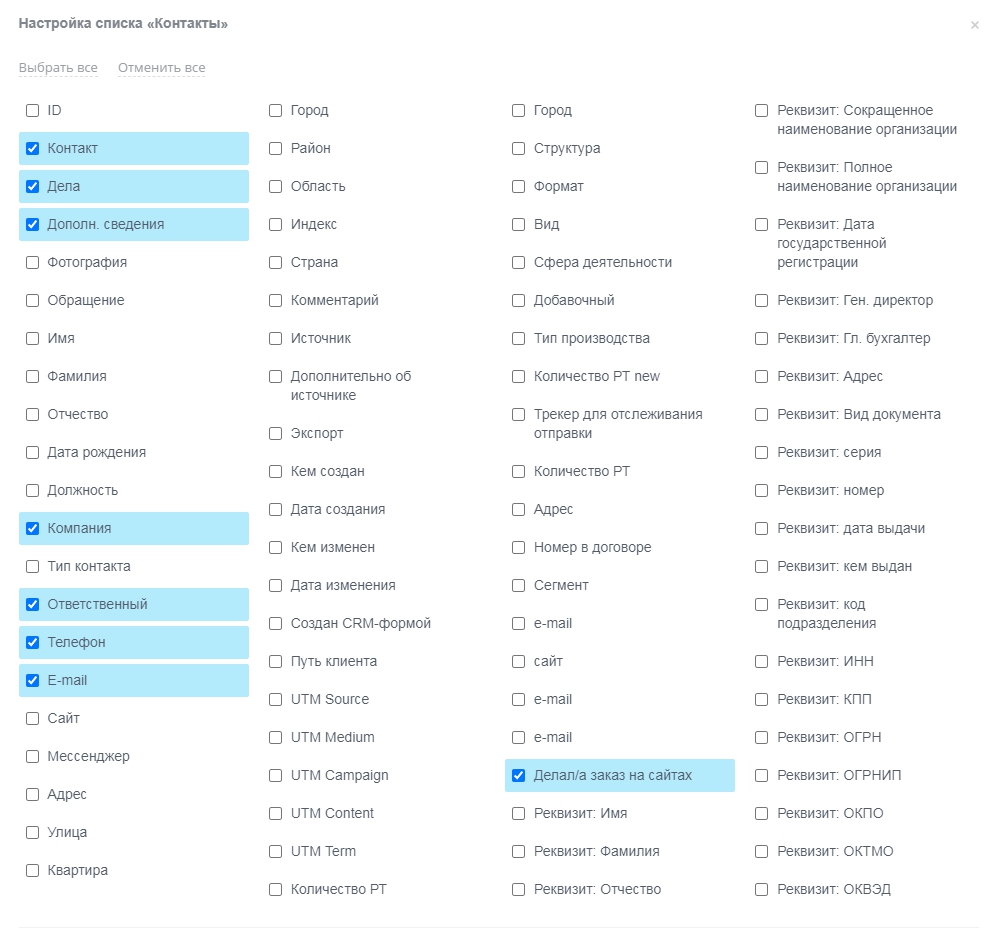Select the UTM Source column
The height and width of the screenshot is (935, 995).
(x=275, y=700)
